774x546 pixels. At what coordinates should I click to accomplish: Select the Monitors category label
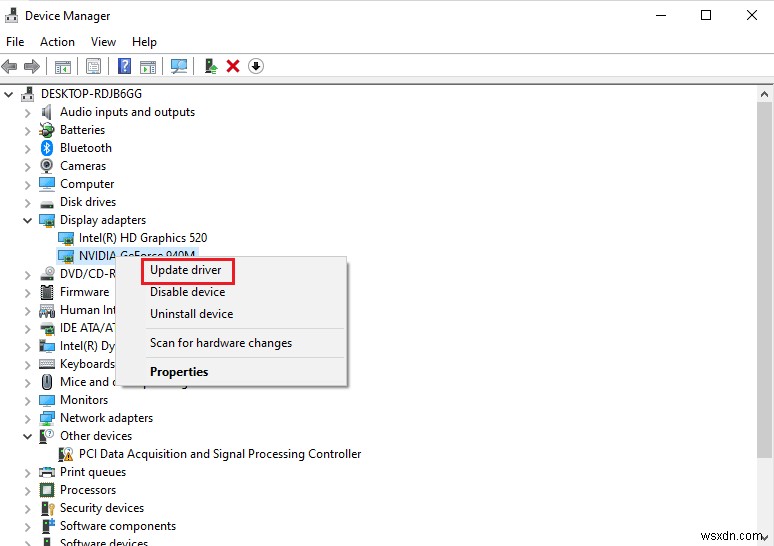click(84, 400)
